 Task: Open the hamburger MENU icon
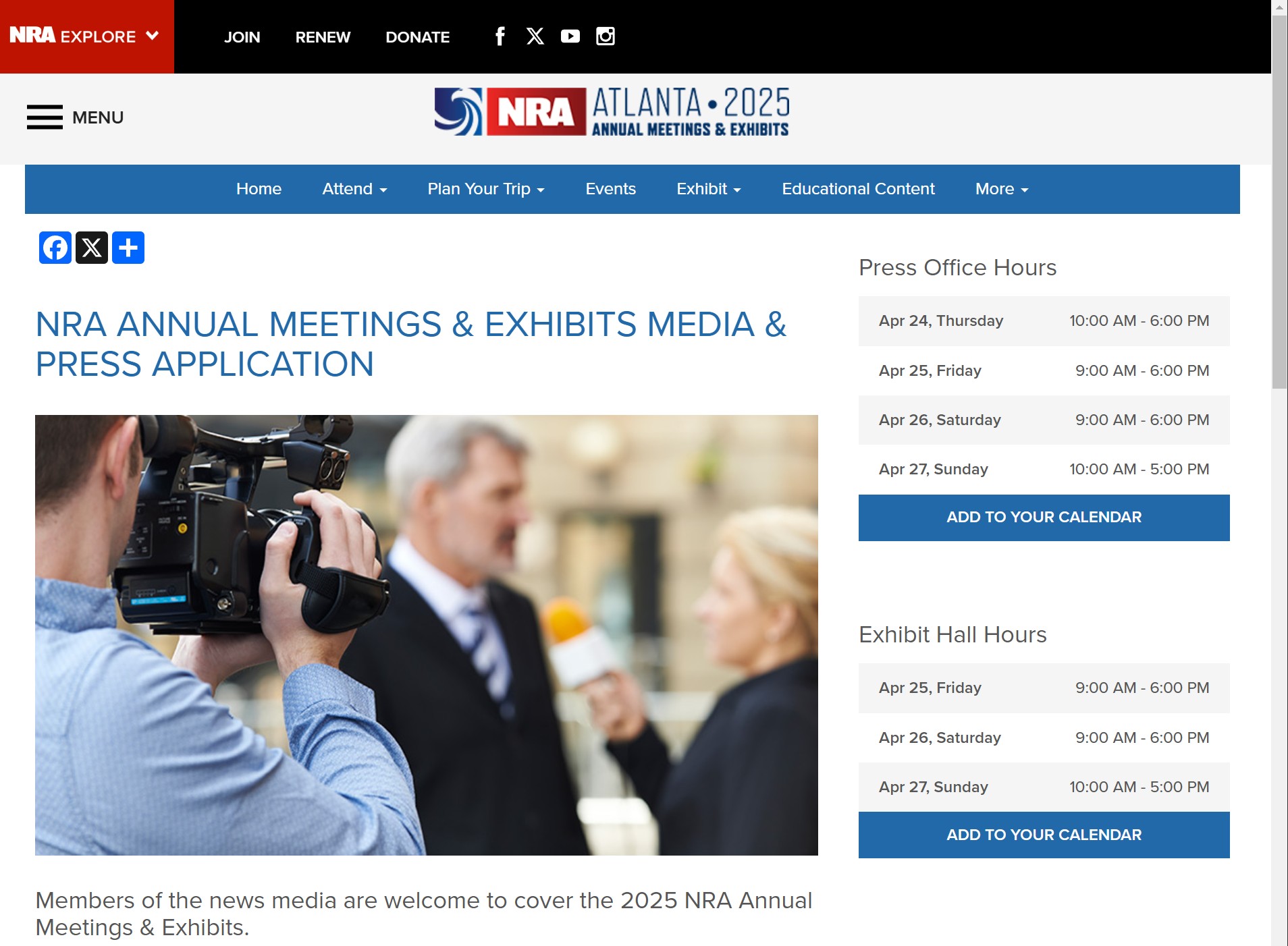tap(45, 117)
